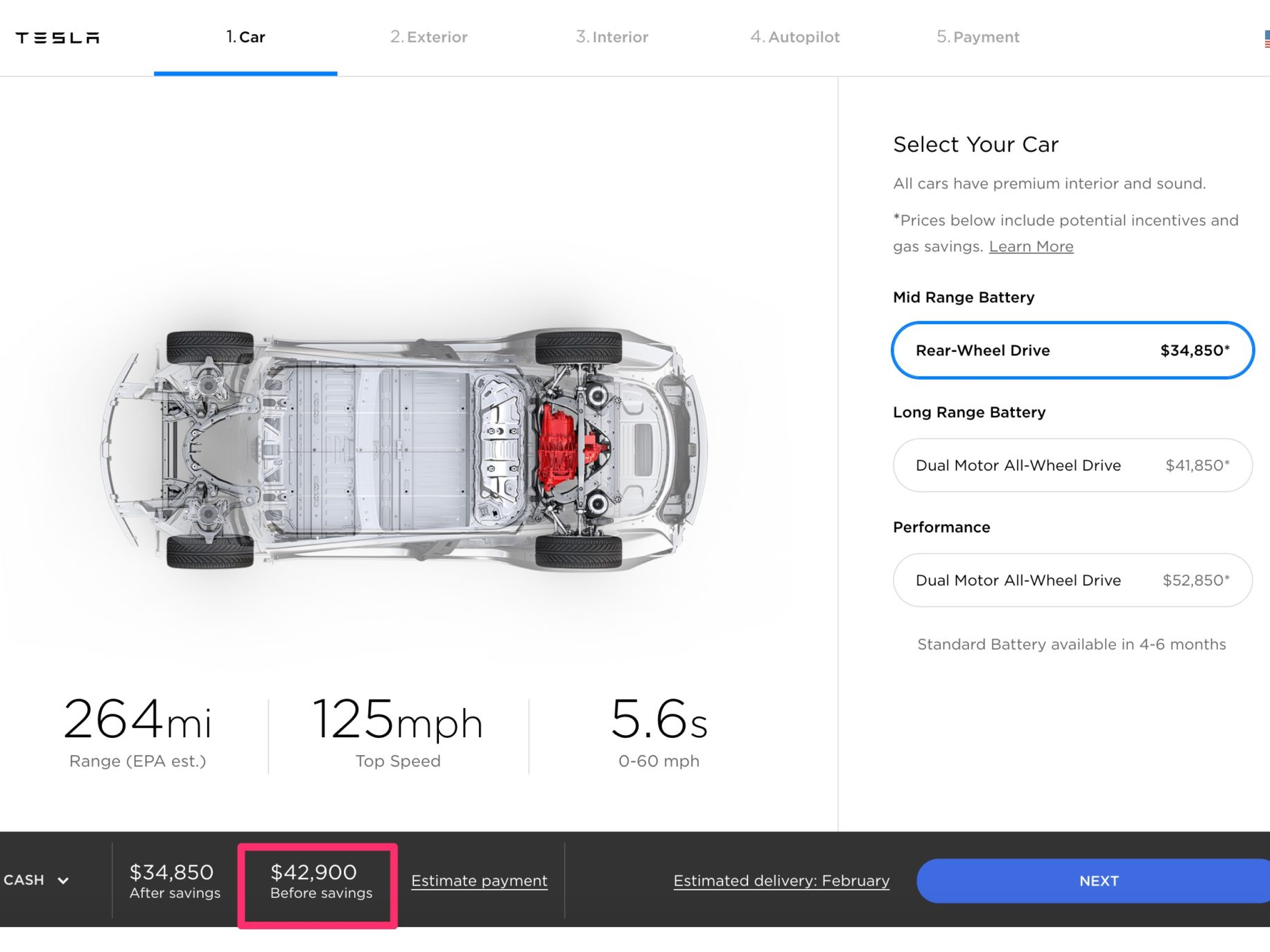
Task: Jump to the Payment tab
Action: [x=977, y=37]
